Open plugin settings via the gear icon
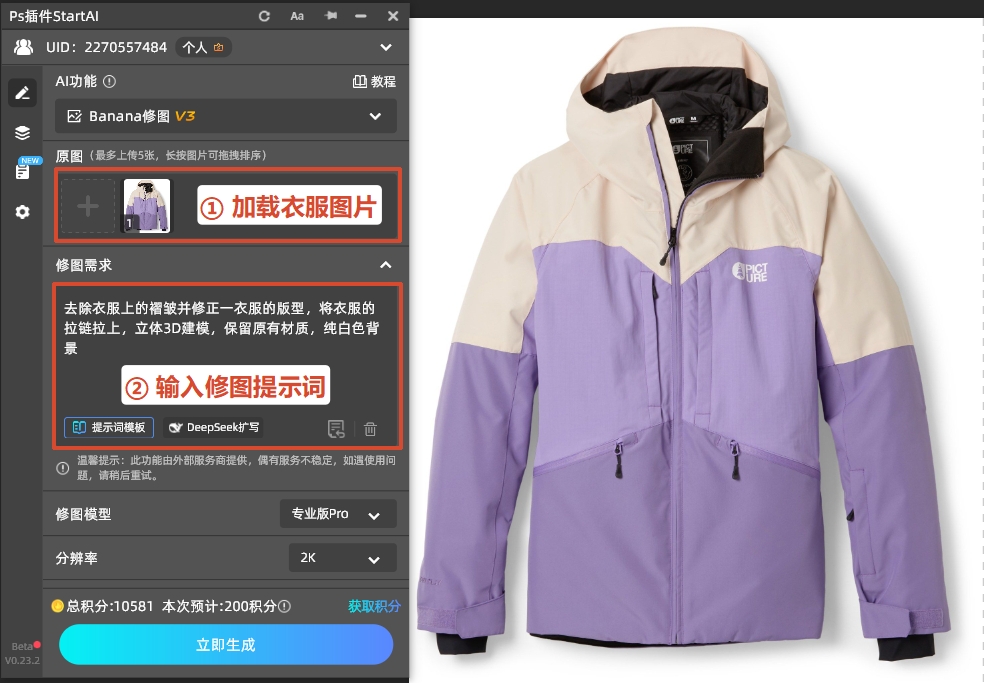The height and width of the screenshot is (683, 984). 22,210
